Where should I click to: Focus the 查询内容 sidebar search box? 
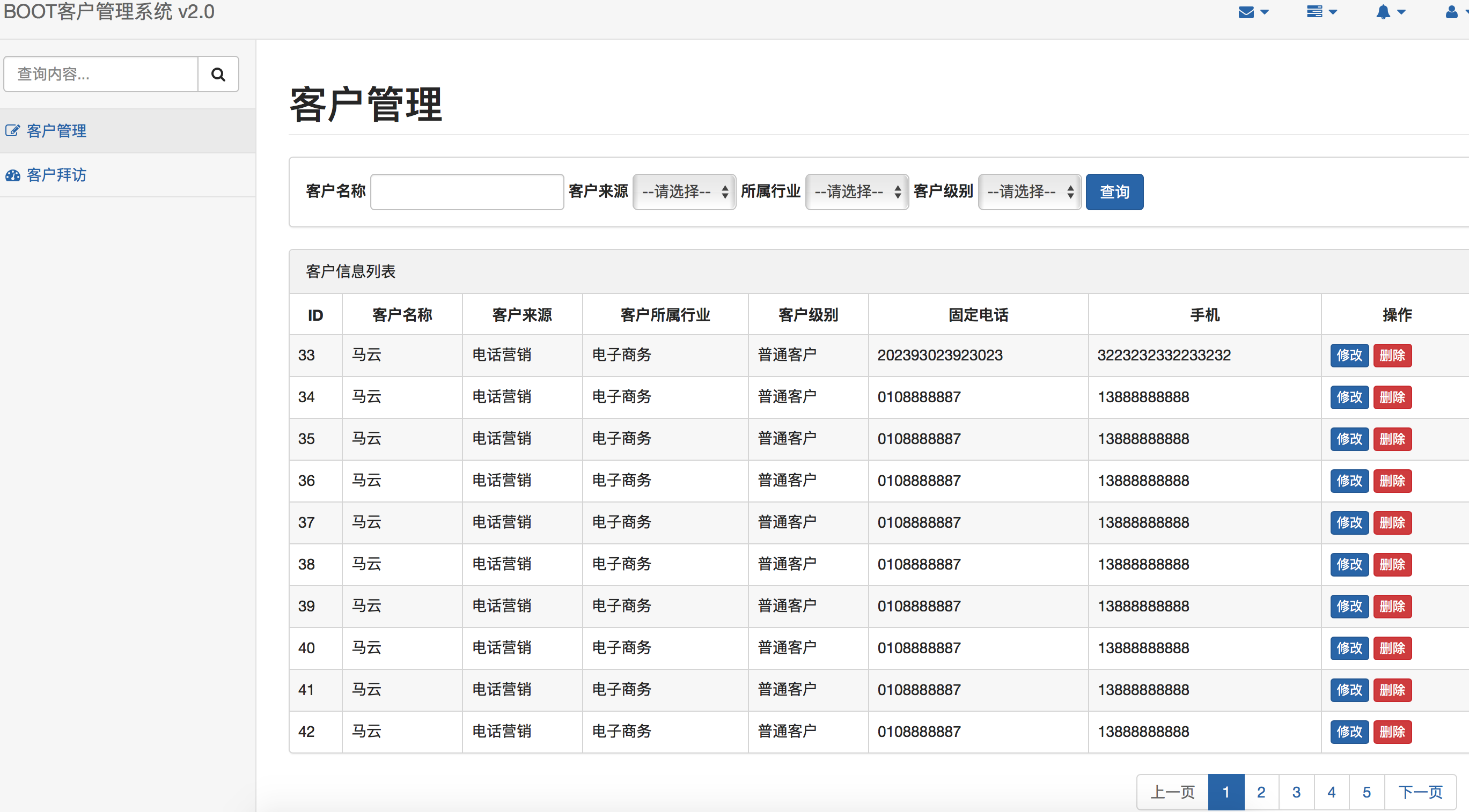click(x=101, y=74)
